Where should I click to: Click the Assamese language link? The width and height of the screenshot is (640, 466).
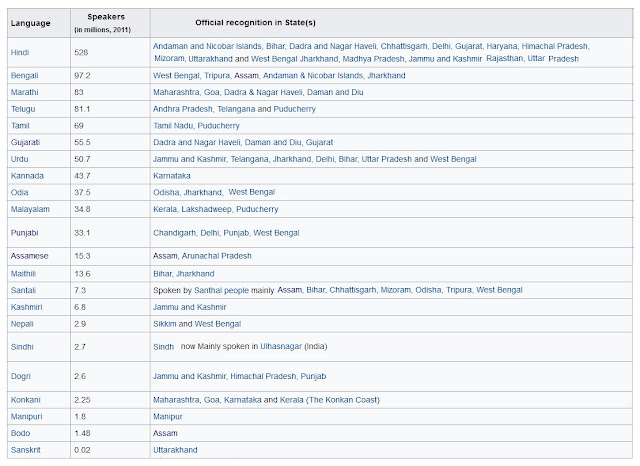(x=29, y=256)
